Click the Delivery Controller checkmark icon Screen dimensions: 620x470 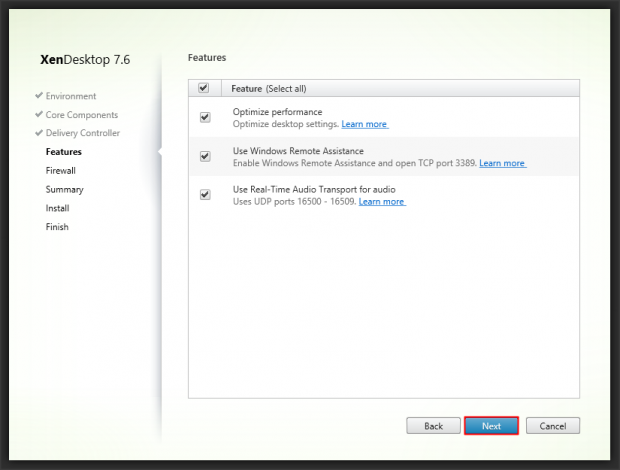tap(39, 133)
